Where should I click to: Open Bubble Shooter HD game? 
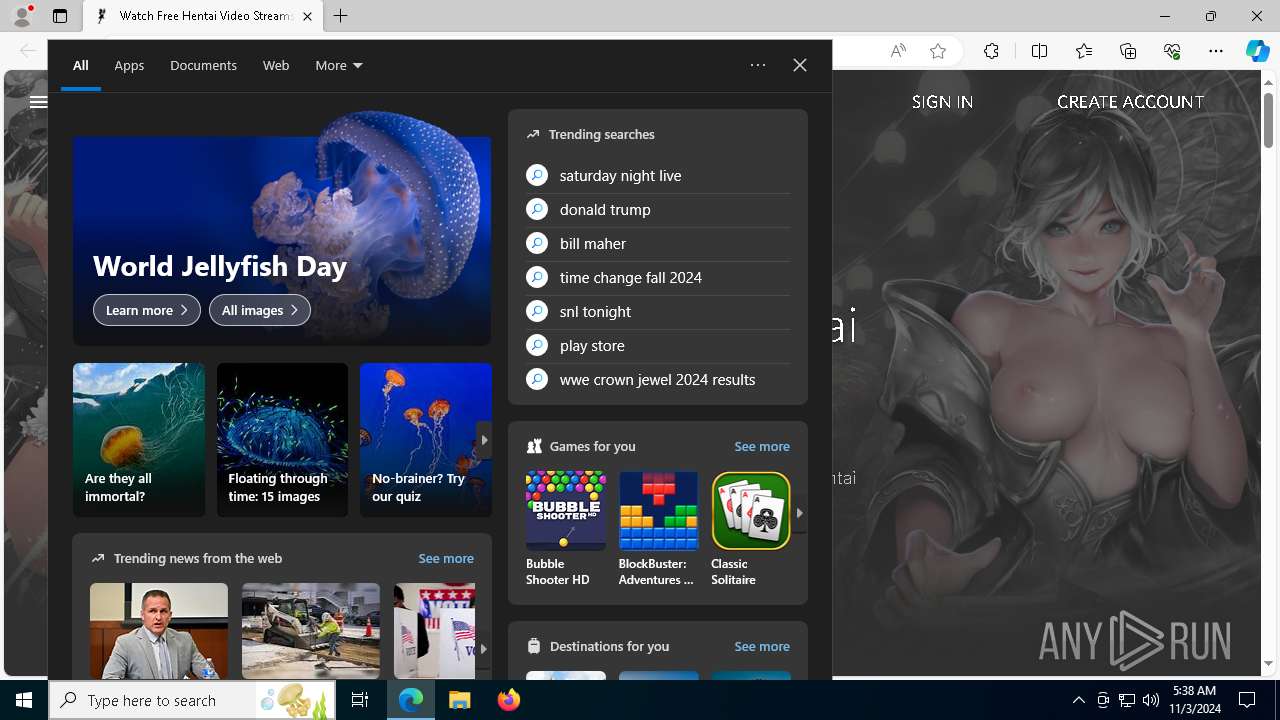pos(566,529)
